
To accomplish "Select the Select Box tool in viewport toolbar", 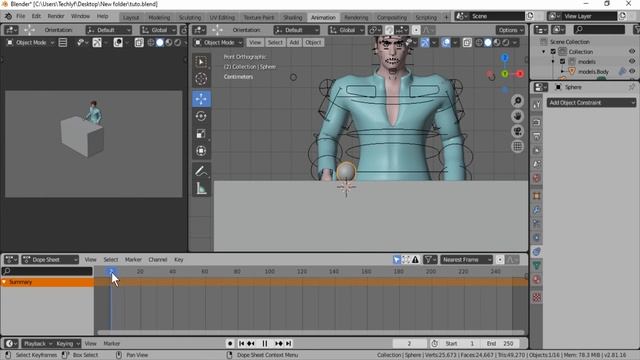I will point(201,62).
